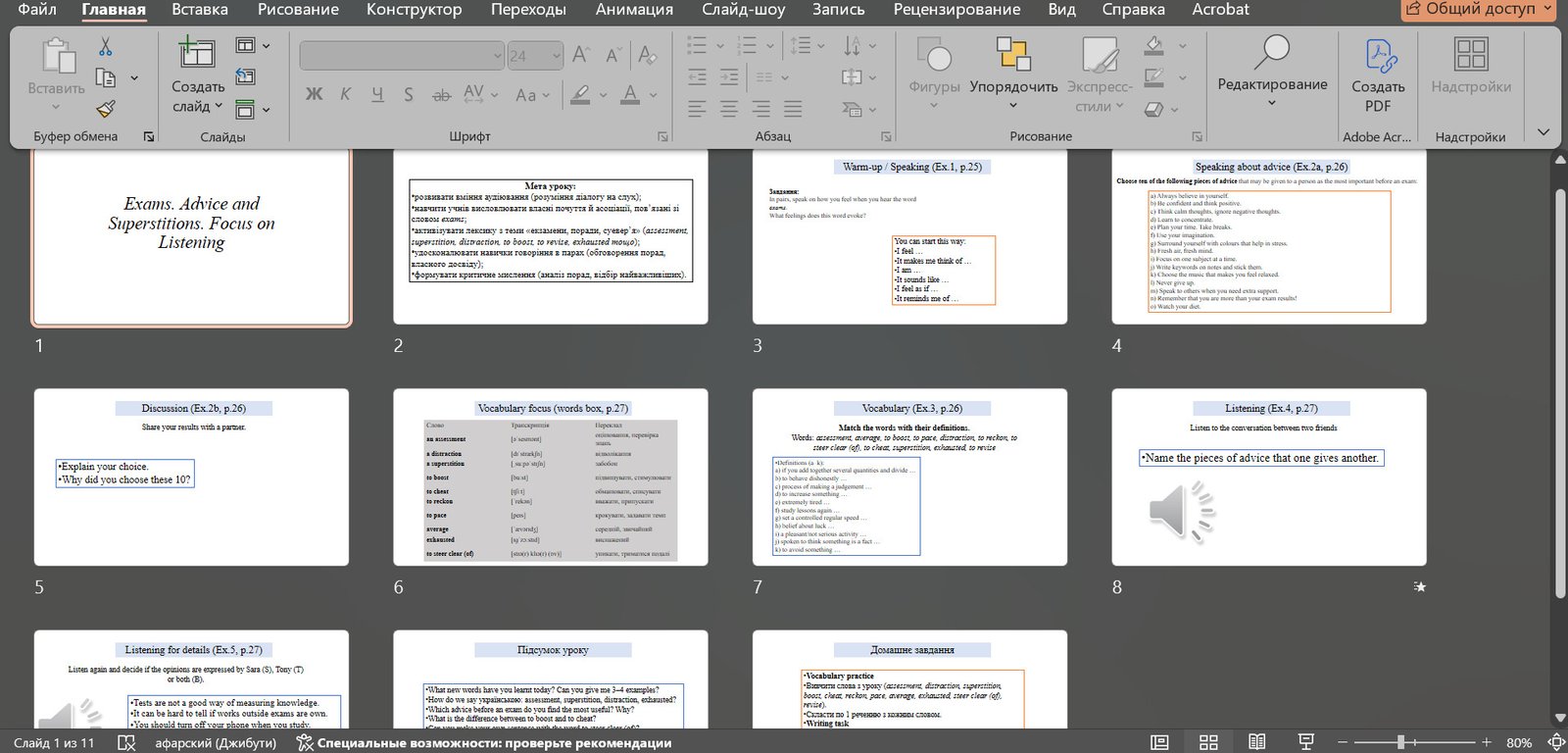Click the Reset slide icon
Viewport: 1568px width, 753px height.
pyautogui.click(x=245, y=76)
